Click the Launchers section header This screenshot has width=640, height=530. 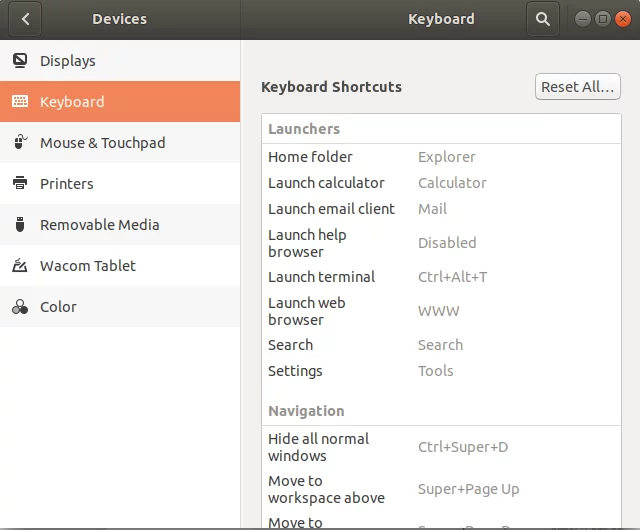coord(304,129)
